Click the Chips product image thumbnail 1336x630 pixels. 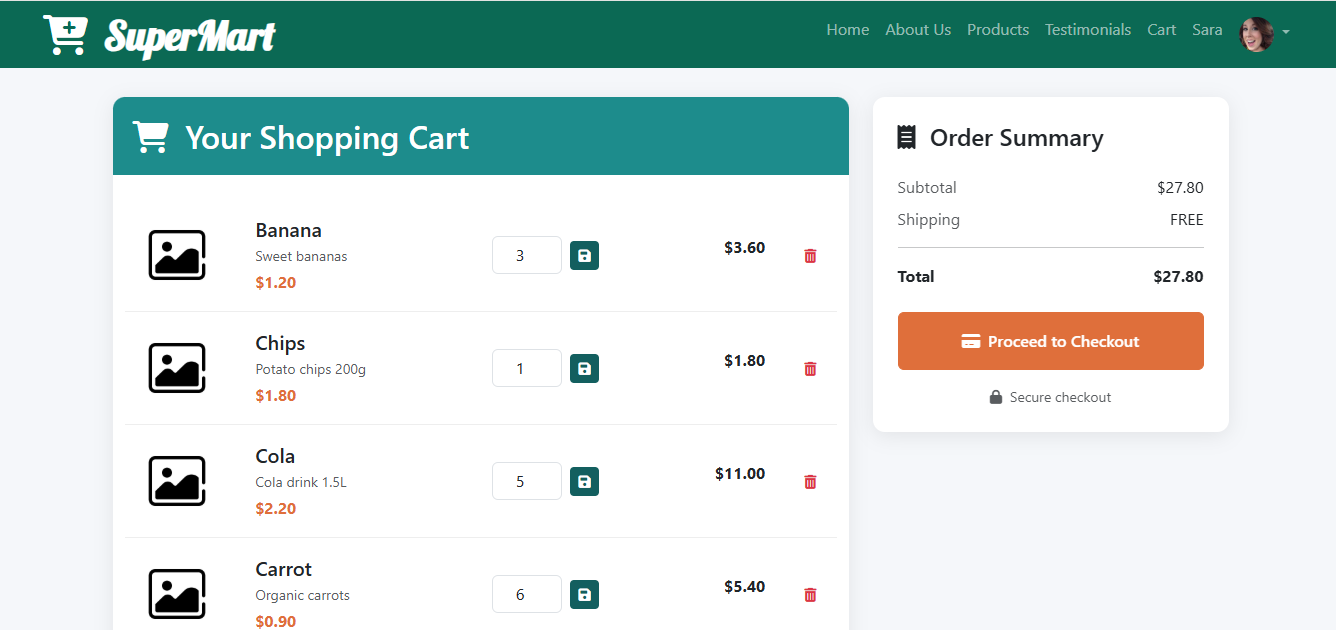point(177,368)
